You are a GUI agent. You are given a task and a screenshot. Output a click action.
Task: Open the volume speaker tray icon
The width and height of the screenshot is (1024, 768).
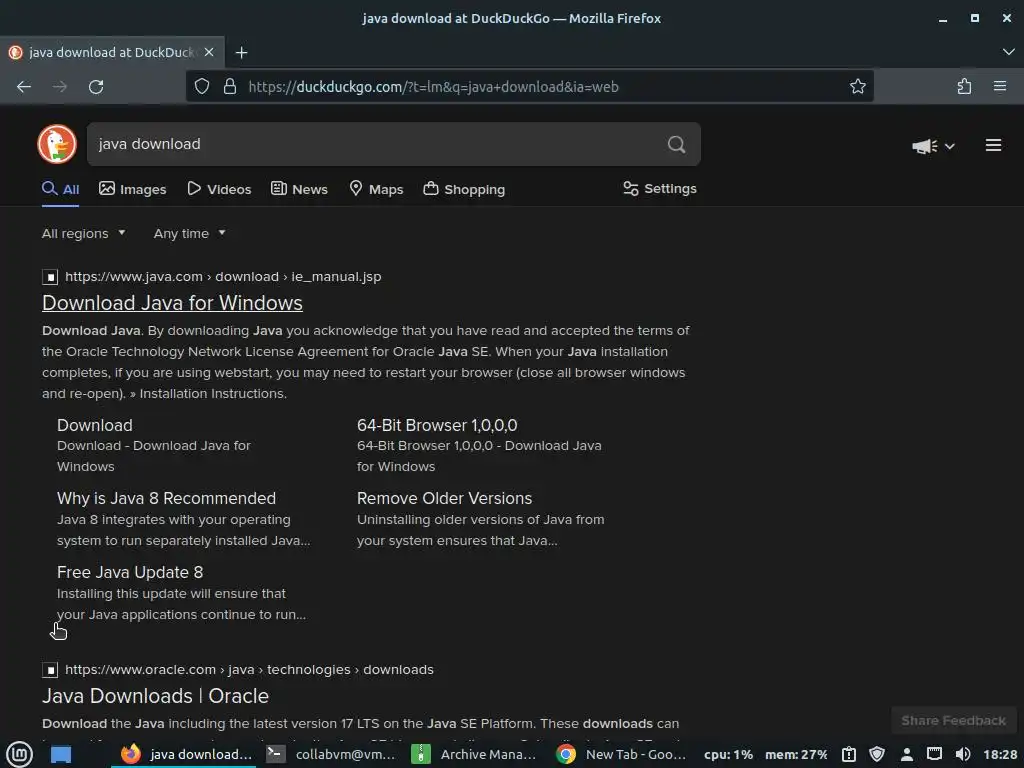963,754
